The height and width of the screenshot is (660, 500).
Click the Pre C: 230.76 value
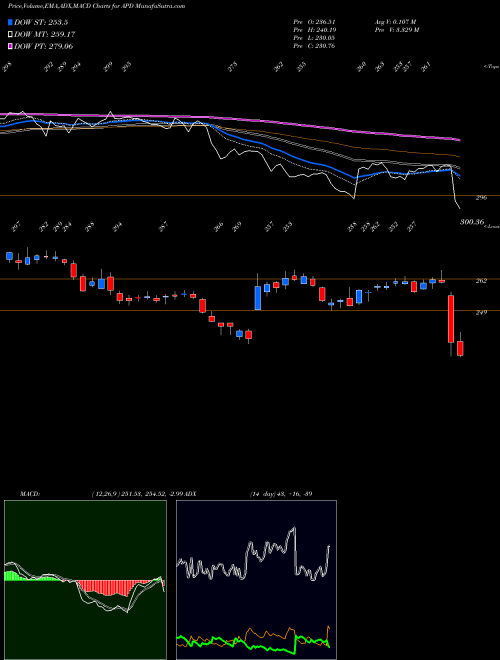tap(314, 46)
